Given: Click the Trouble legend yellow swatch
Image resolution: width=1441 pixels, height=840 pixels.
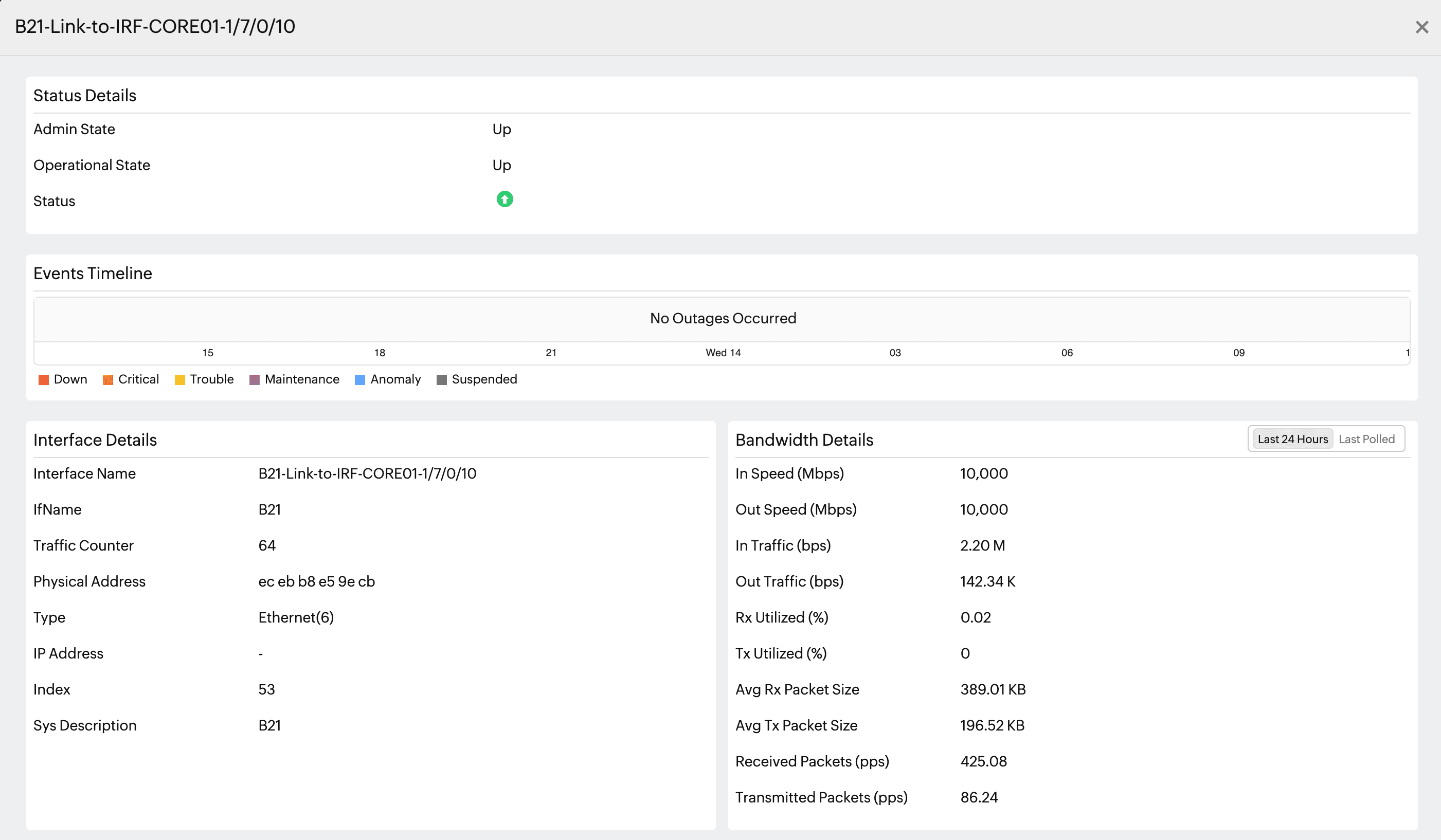Looking at the screenshot, I should coord(179,380).
